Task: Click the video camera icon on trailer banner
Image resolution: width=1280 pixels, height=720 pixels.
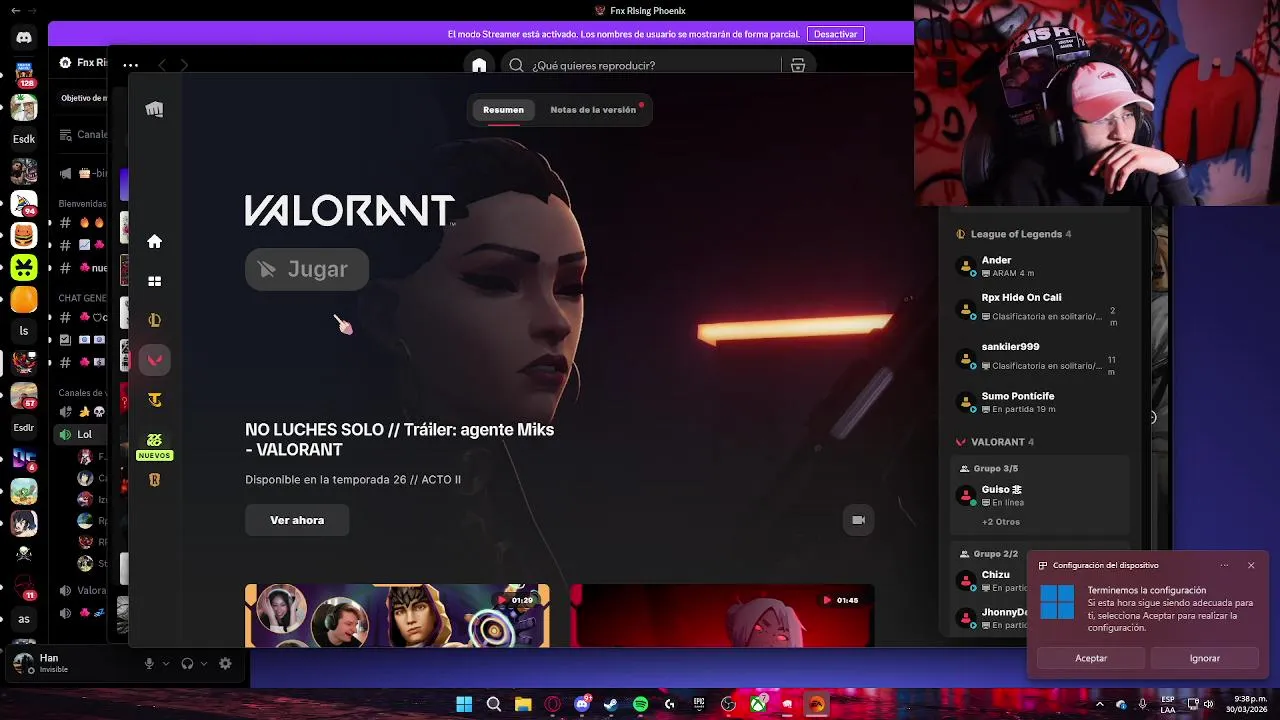Action: 858,520
